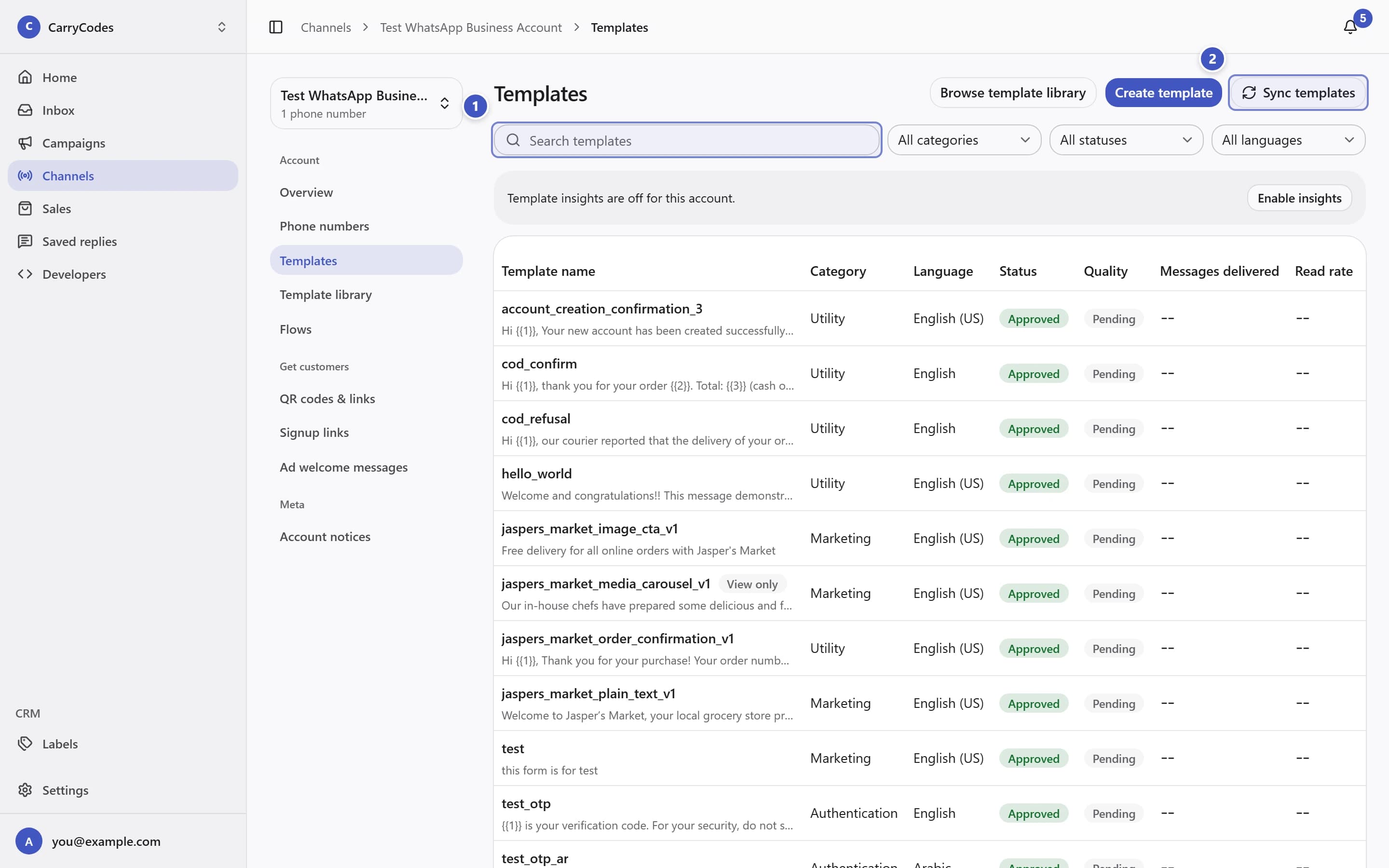Click the Developers code brackets icon
The width and height of the screenshot is (1389, 868).
(25, 273)
